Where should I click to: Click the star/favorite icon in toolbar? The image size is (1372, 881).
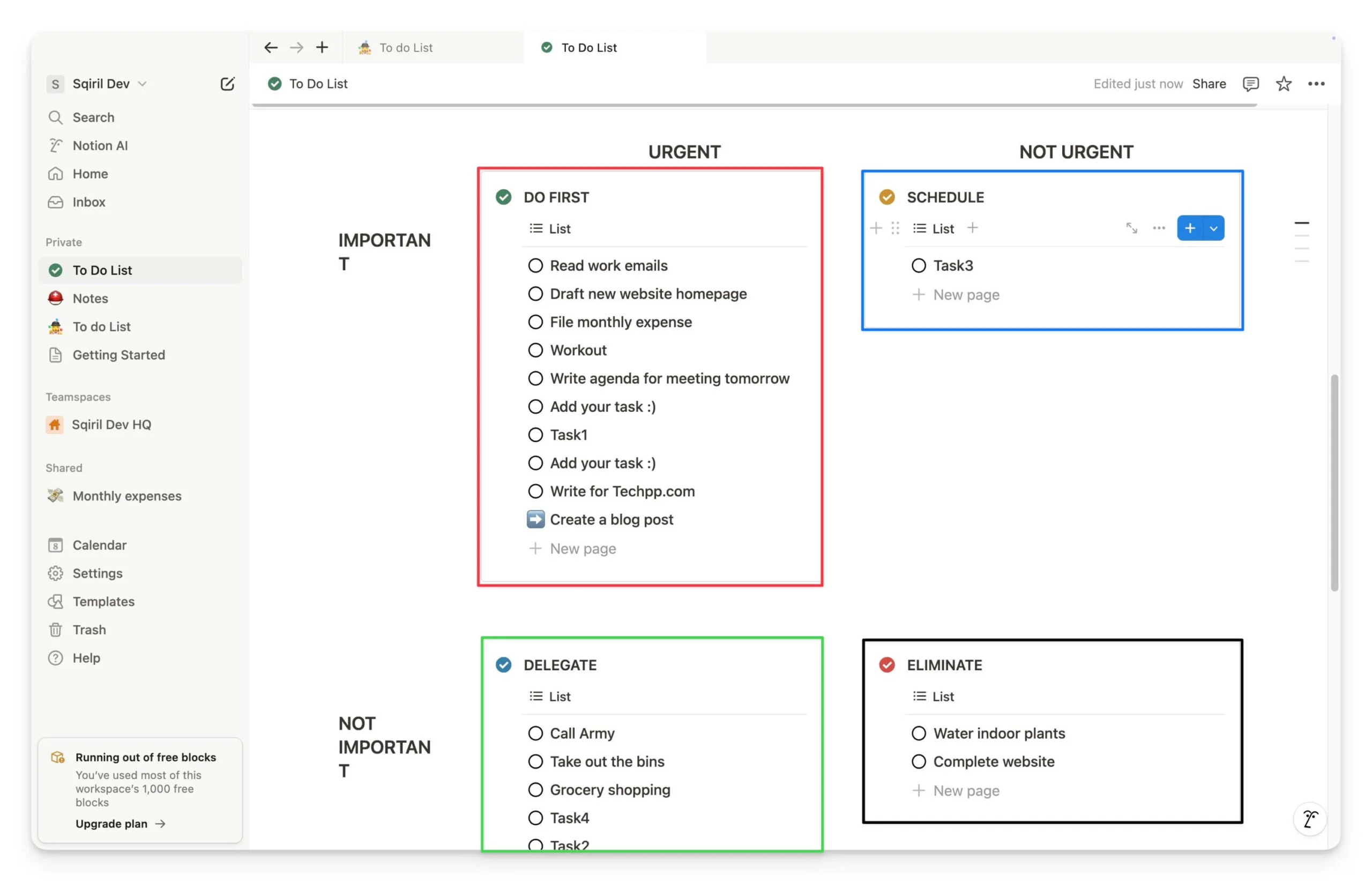[x=1284, y=83]
